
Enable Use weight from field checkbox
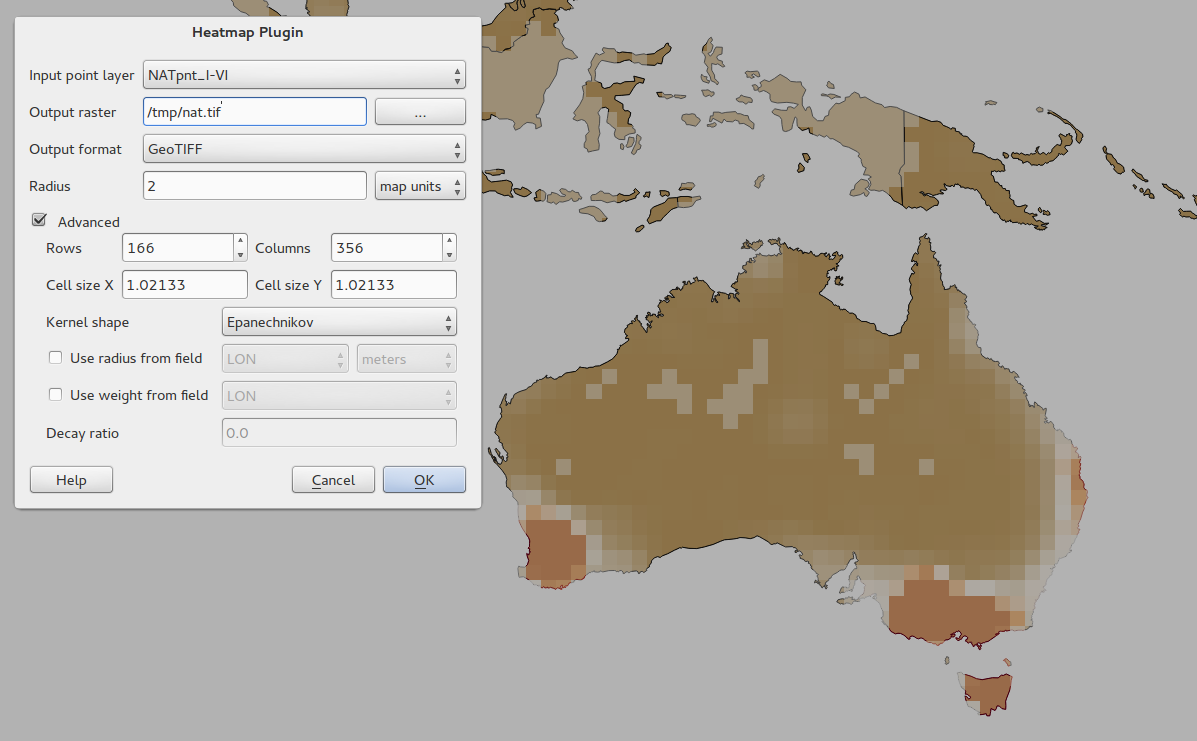[x=56, y=395]
